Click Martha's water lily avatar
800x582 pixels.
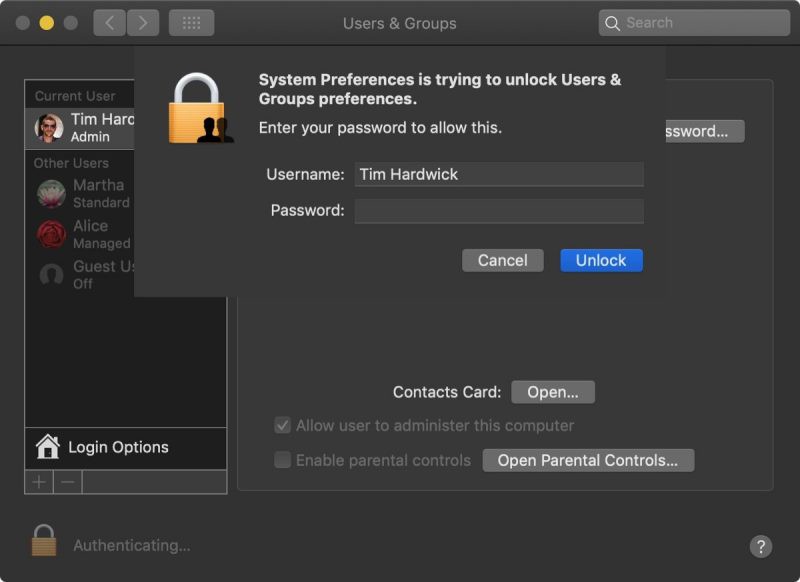point(51,193)
